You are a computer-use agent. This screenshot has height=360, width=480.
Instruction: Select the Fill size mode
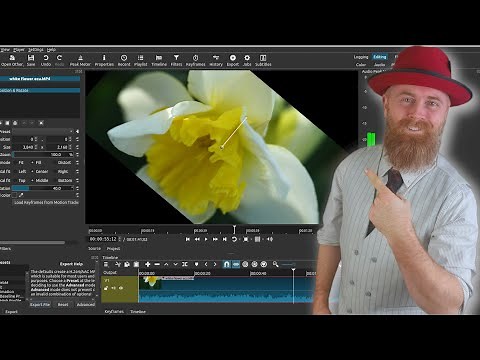[36, 163]
